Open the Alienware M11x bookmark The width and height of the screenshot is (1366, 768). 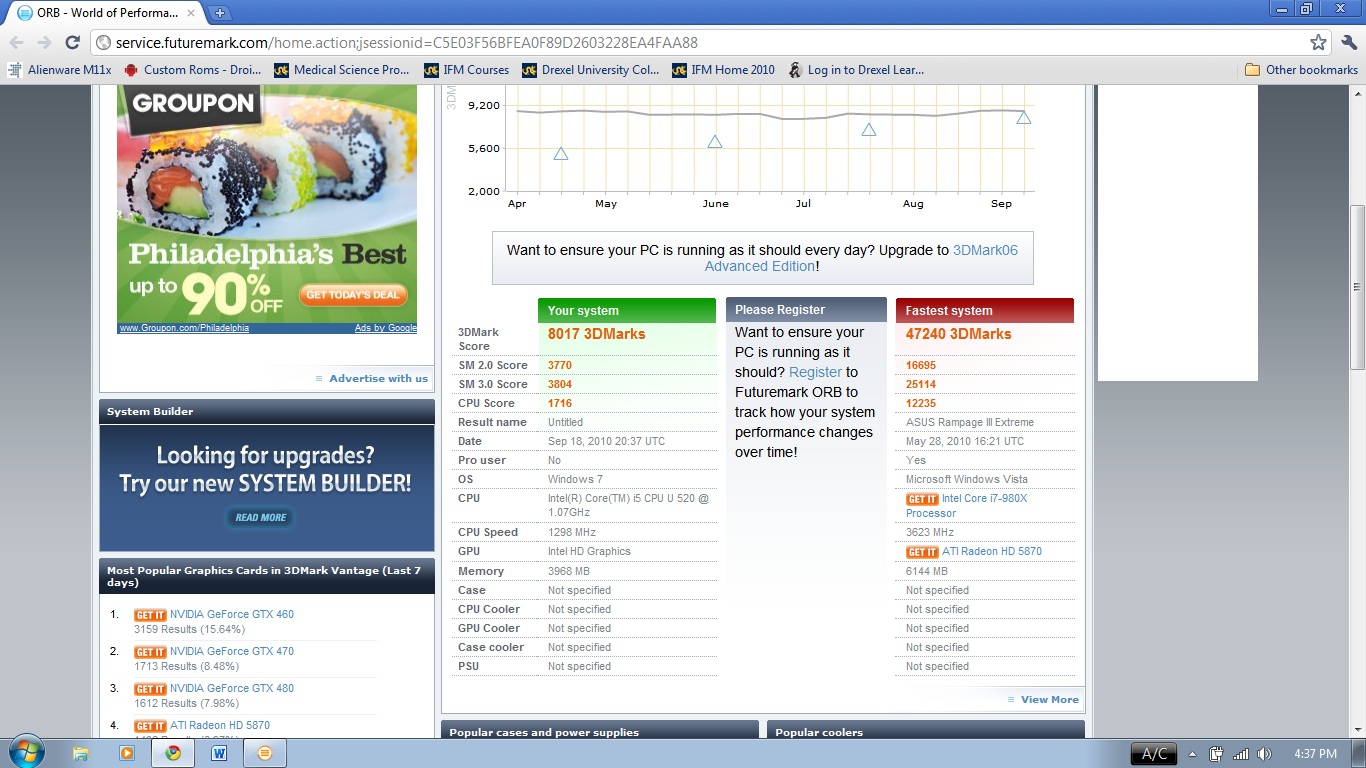(x=59, y=70)
